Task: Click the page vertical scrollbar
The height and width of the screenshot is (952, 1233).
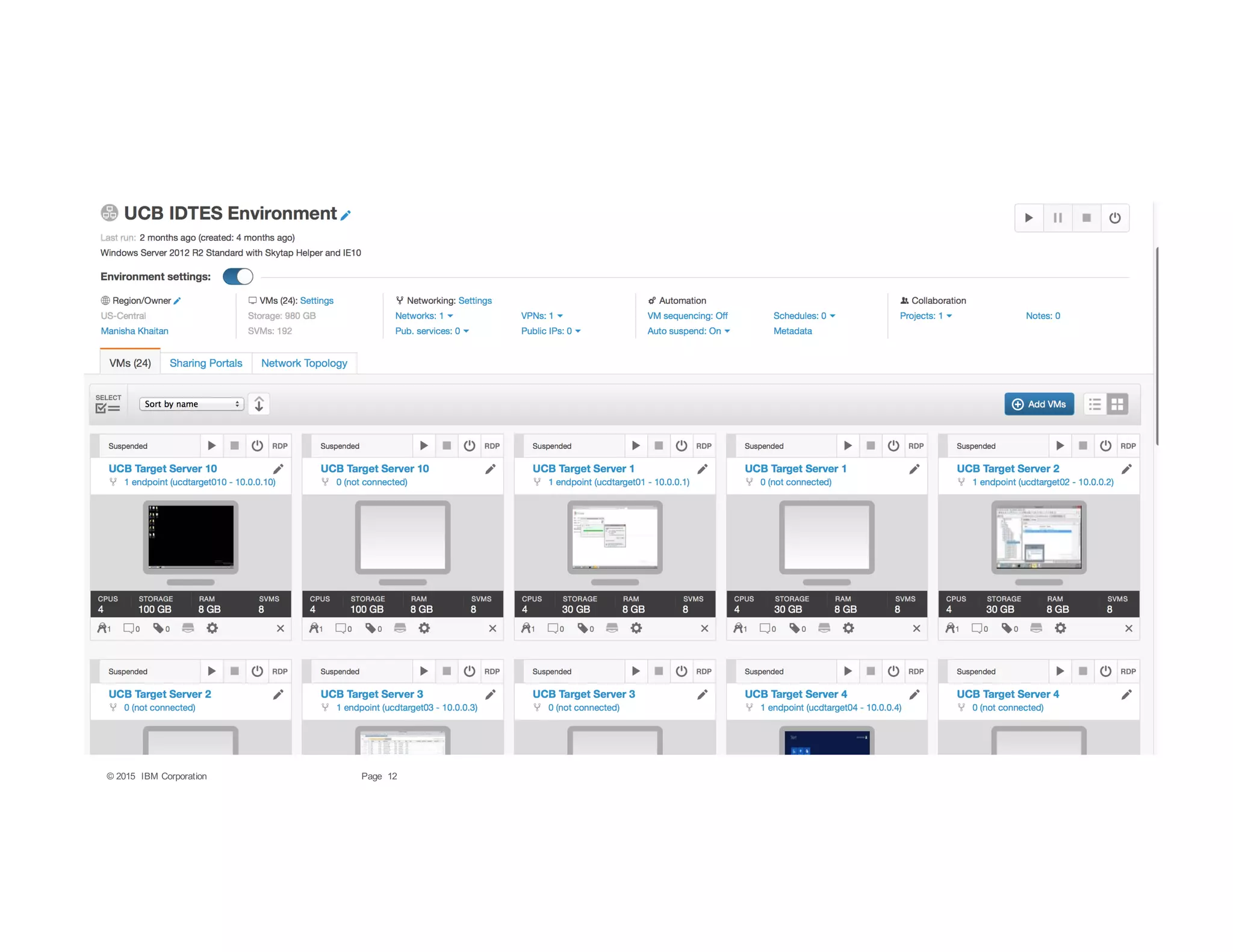Action: coord(1157,346)
